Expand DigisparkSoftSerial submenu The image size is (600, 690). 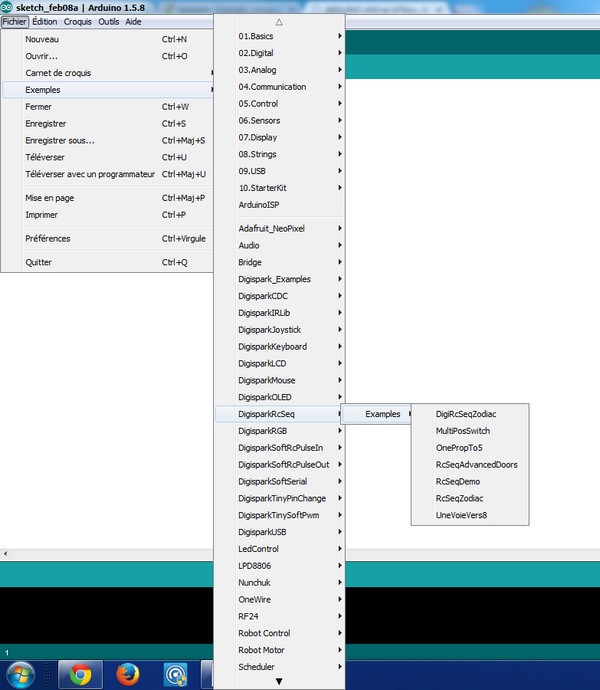click(x=280, y=481)
